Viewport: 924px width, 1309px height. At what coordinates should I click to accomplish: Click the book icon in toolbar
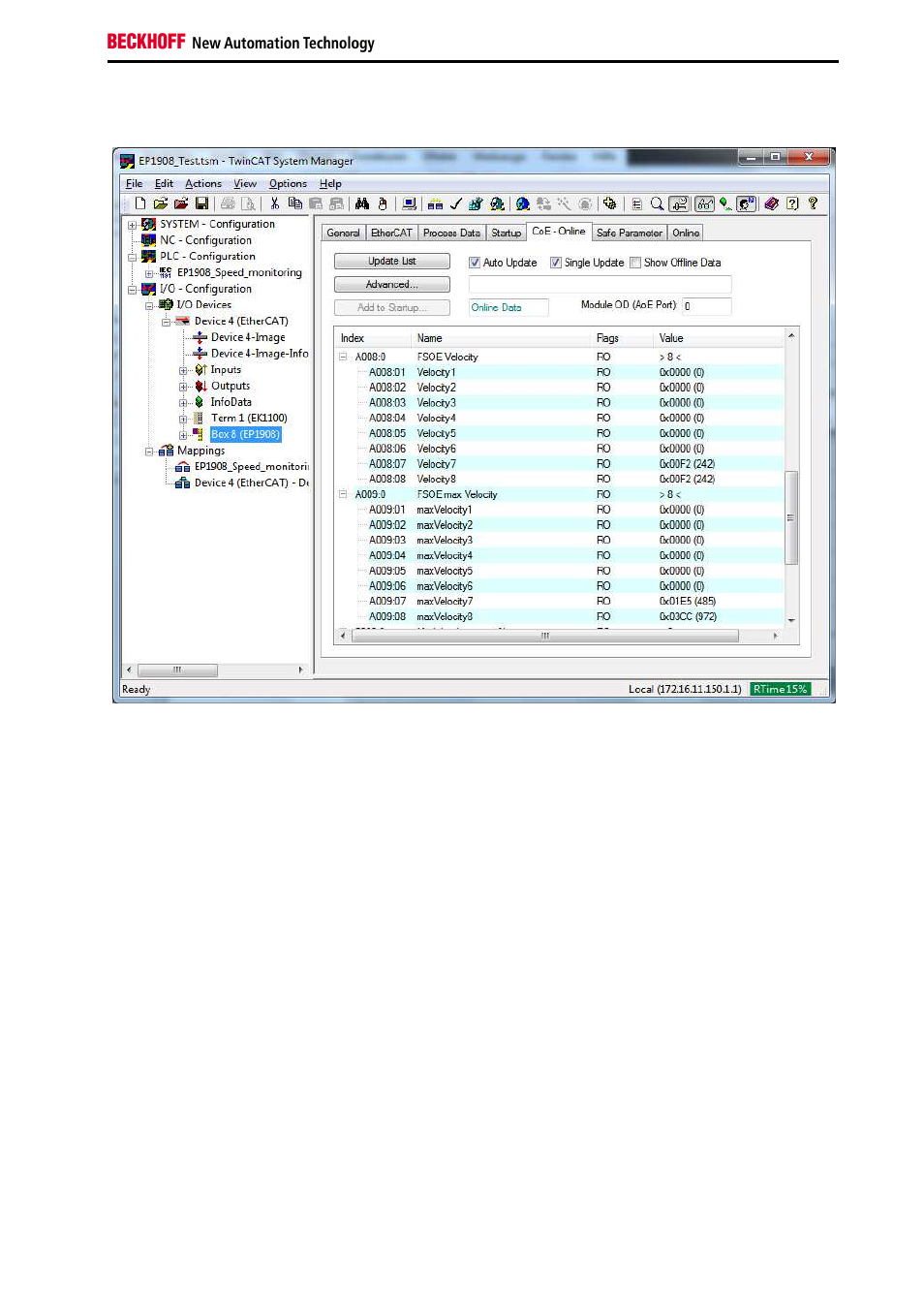coord(771,203)
